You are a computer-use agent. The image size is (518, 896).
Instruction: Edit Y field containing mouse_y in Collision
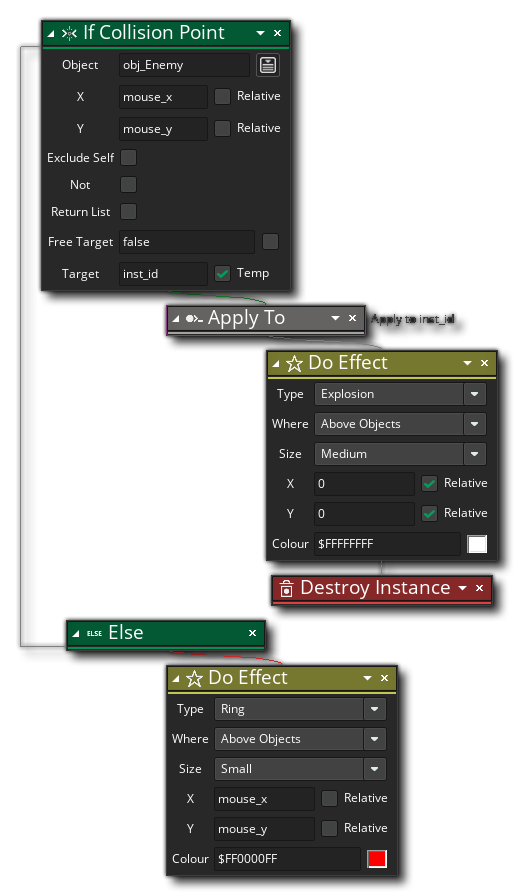[x=163, y=129]
